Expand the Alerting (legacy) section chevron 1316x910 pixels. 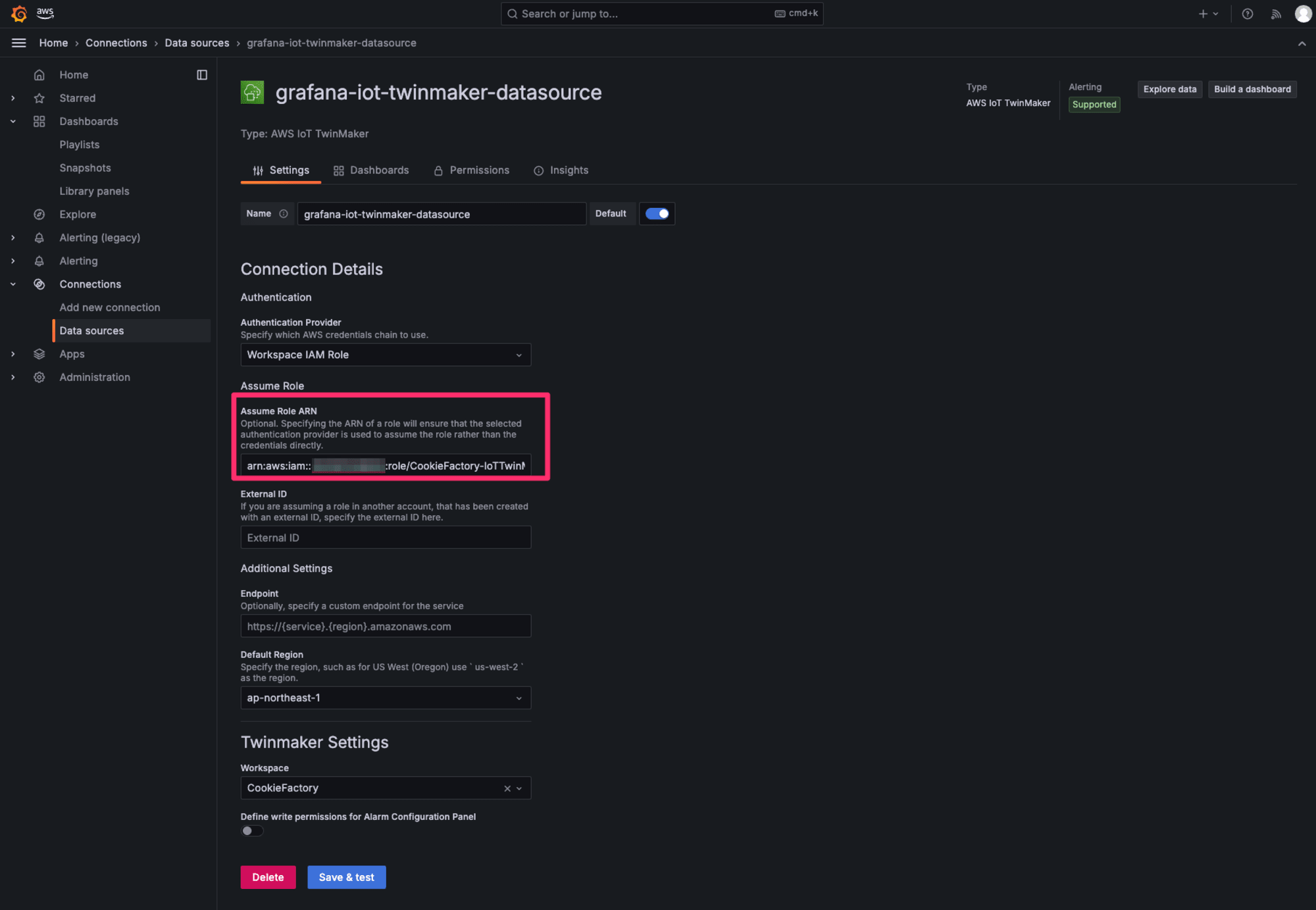coord(13,238)
